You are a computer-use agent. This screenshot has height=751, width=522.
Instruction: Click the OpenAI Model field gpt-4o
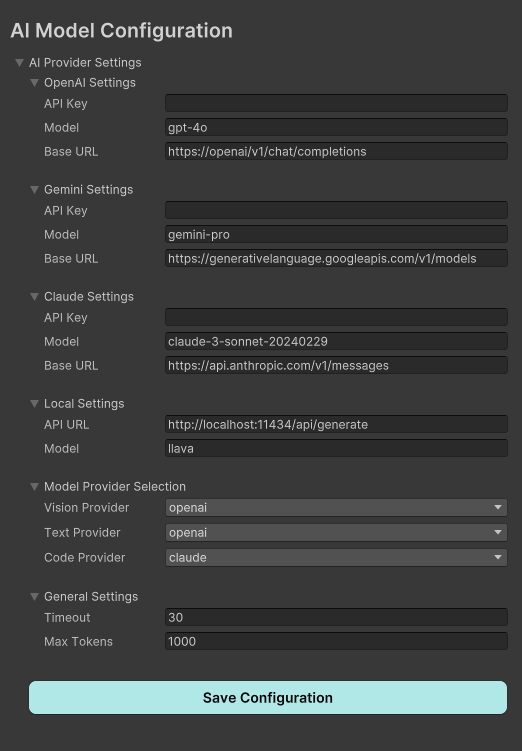pos(336,127)
